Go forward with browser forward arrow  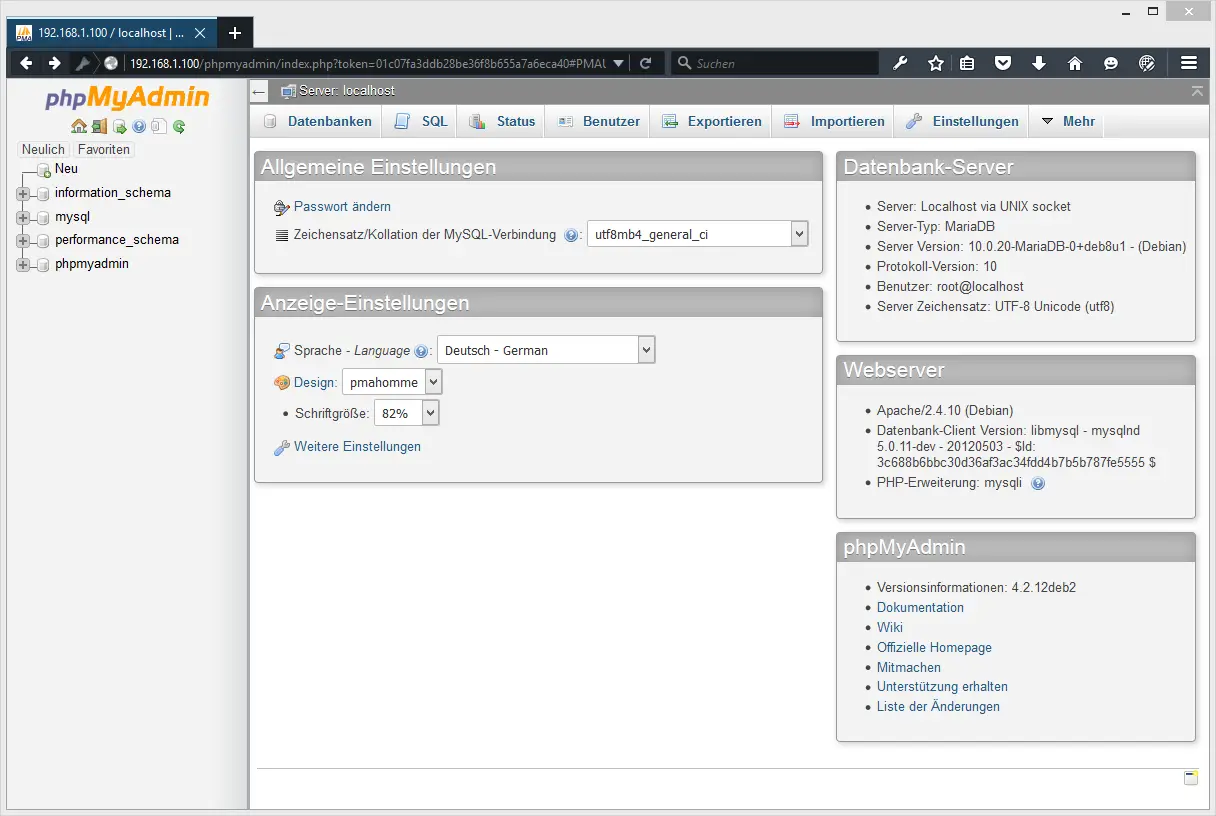[54, 63]
